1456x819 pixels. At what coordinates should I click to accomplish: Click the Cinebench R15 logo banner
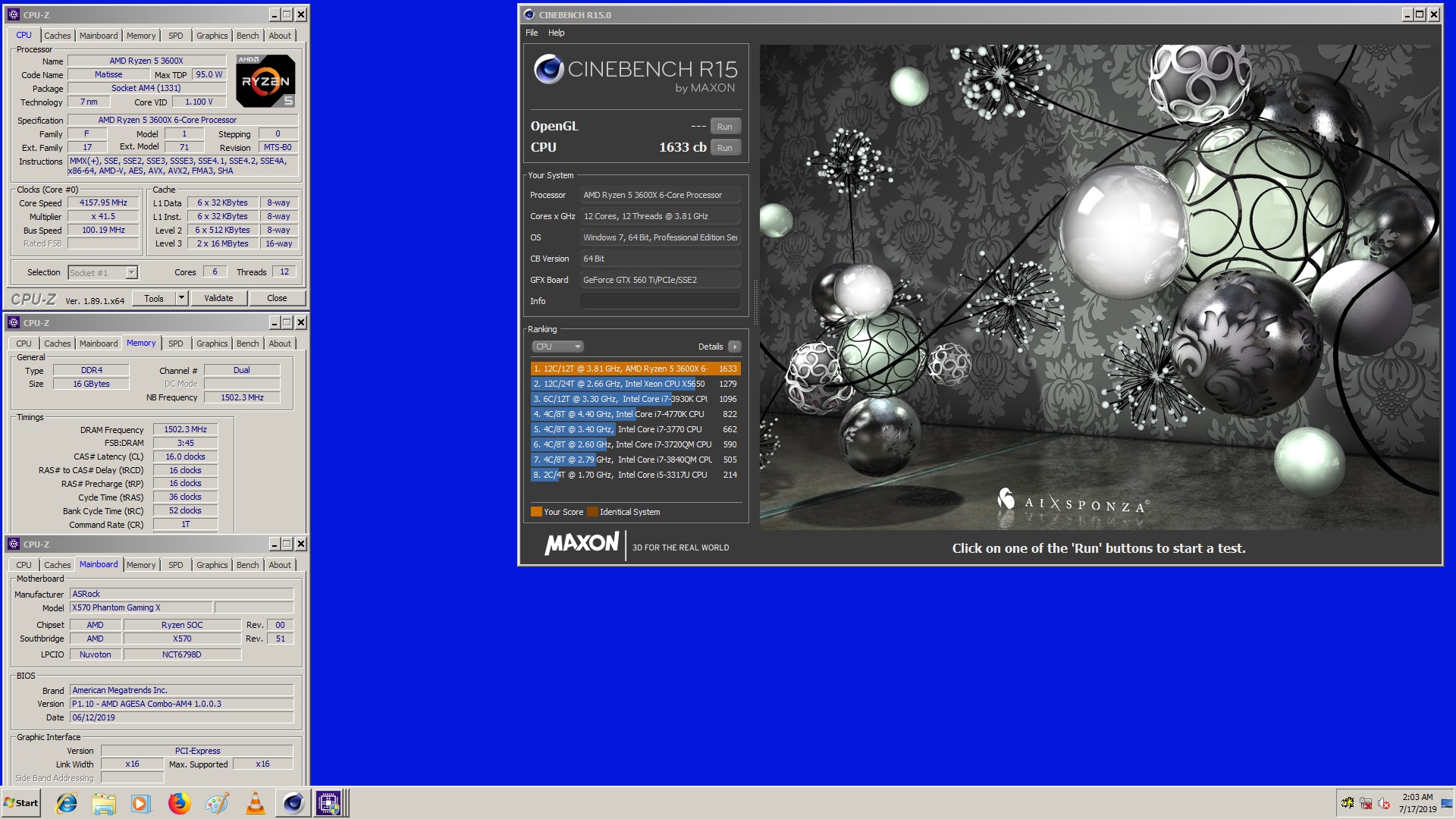click(635, 74)
